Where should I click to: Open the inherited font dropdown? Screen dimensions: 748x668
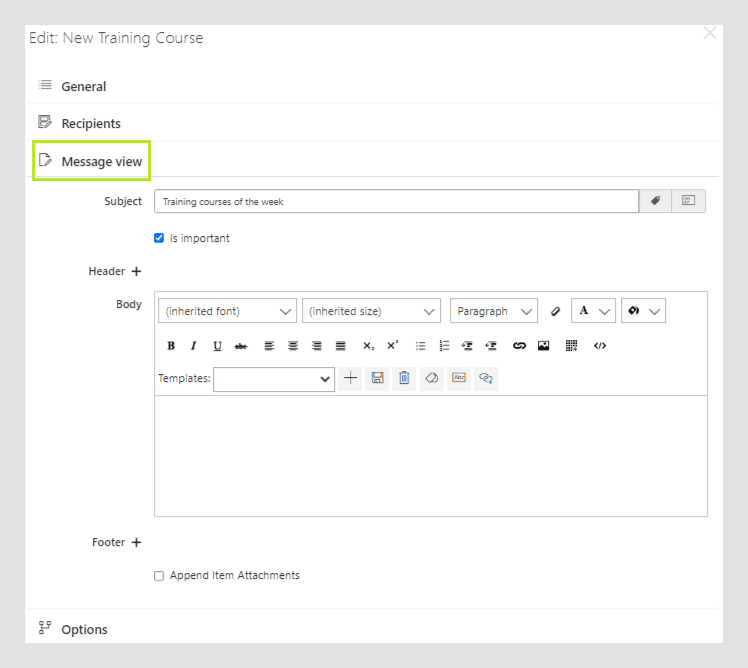point(228,311)
